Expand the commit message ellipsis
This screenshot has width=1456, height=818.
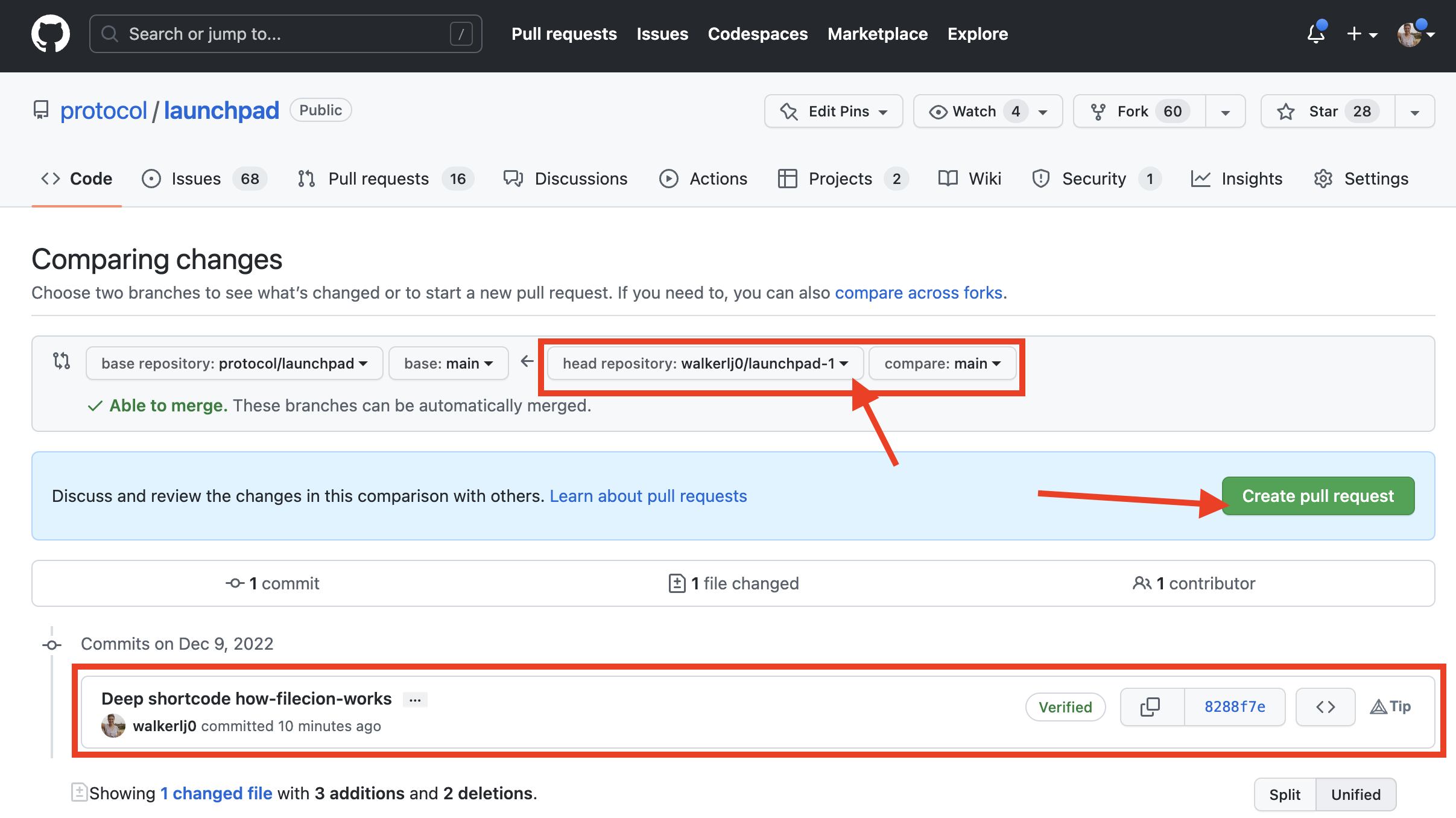(416, 700)
